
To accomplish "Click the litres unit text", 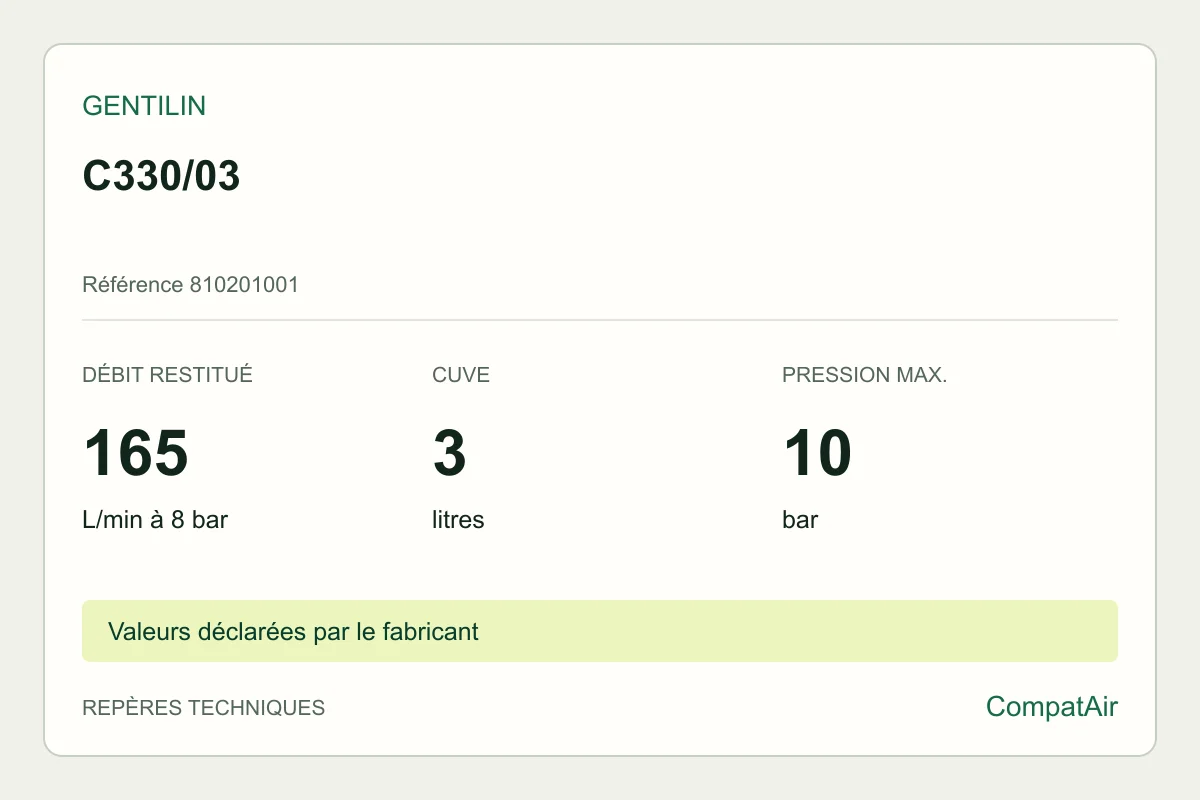I will point(458,520).
